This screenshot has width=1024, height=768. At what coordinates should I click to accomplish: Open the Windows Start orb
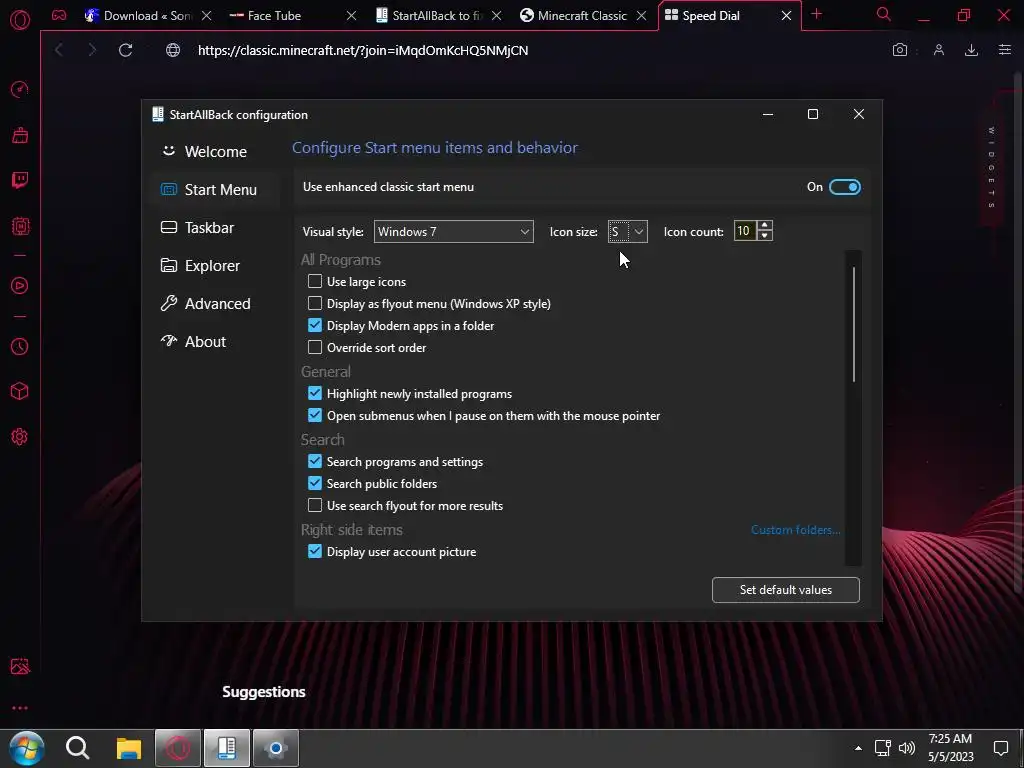pos(27,748)
